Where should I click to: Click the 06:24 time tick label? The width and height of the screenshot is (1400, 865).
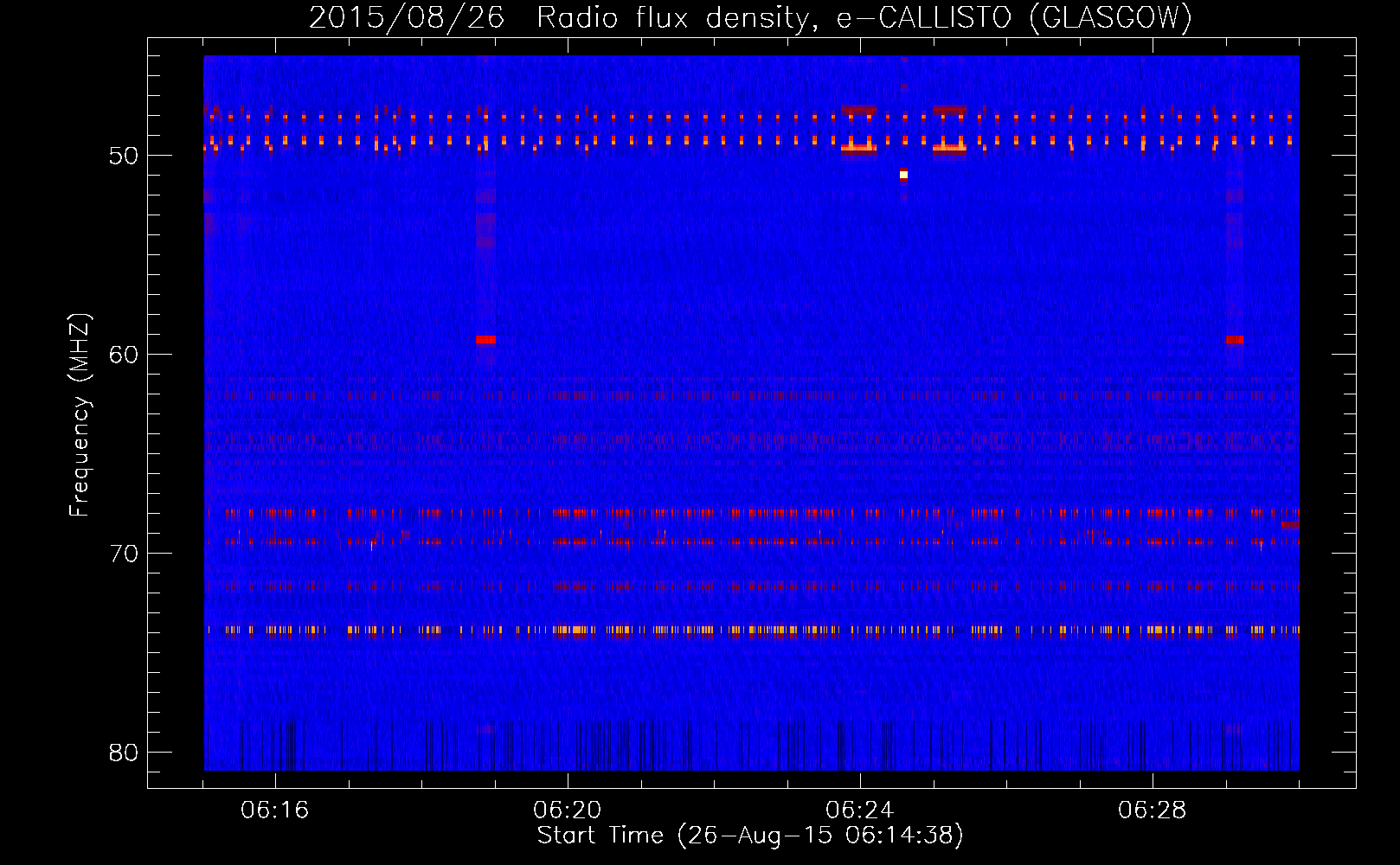859,811
